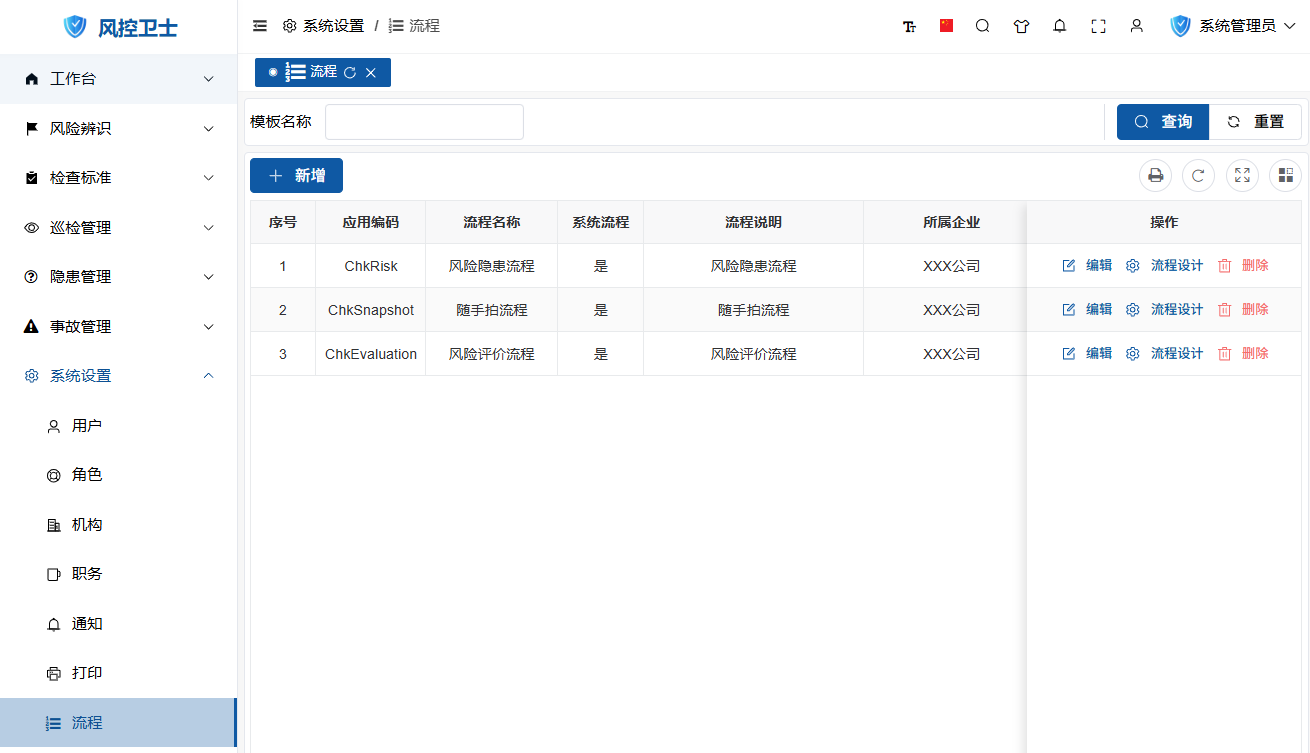Collapse the 系统设置 menu
Image resolution: width=1310 pixels, height=753 pixels.
click(118, 376)
